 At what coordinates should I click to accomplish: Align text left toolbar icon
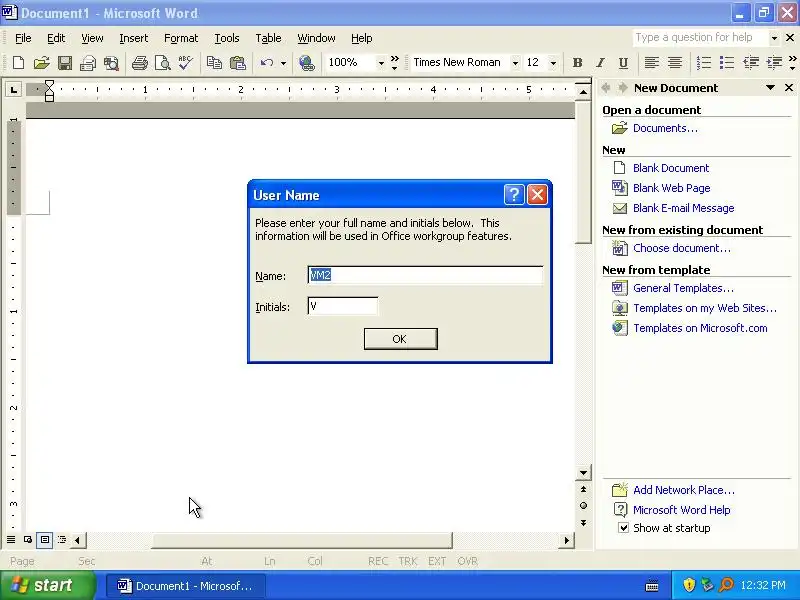pyautogui.click(x=651, y=63)
